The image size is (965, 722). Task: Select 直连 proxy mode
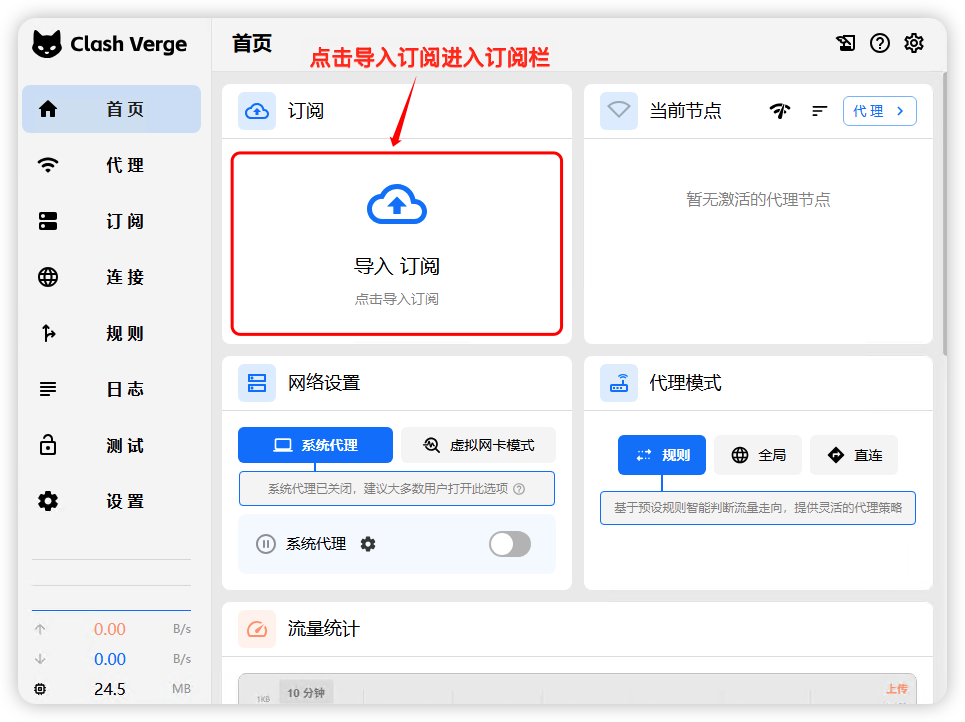(x=854, y=455)
